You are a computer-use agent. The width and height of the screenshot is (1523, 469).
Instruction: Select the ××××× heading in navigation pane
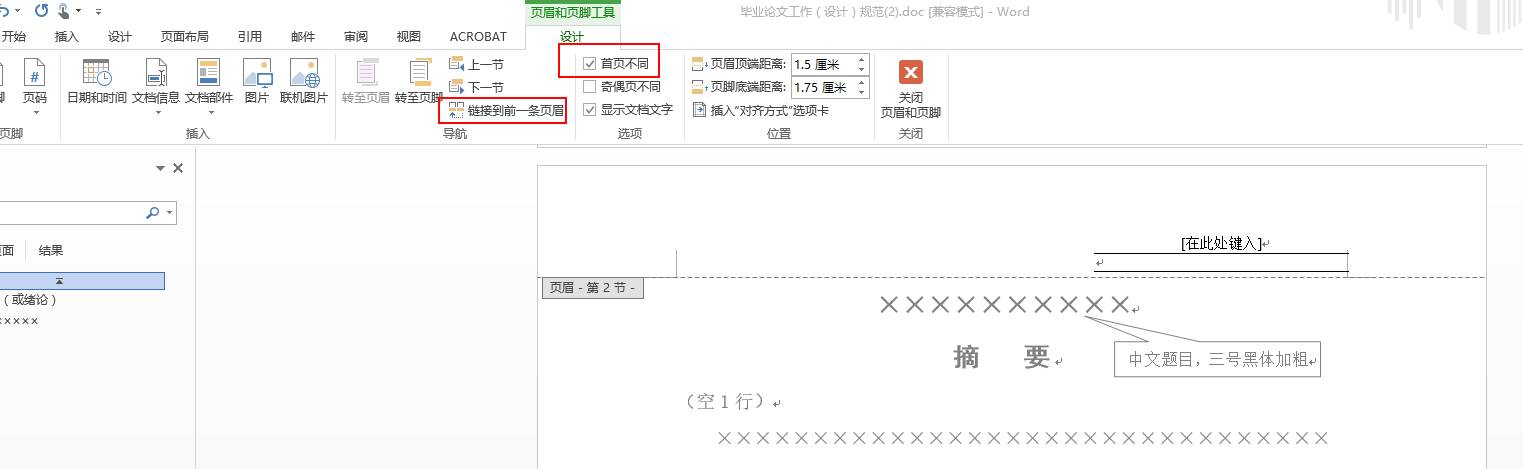coord(19,321)
